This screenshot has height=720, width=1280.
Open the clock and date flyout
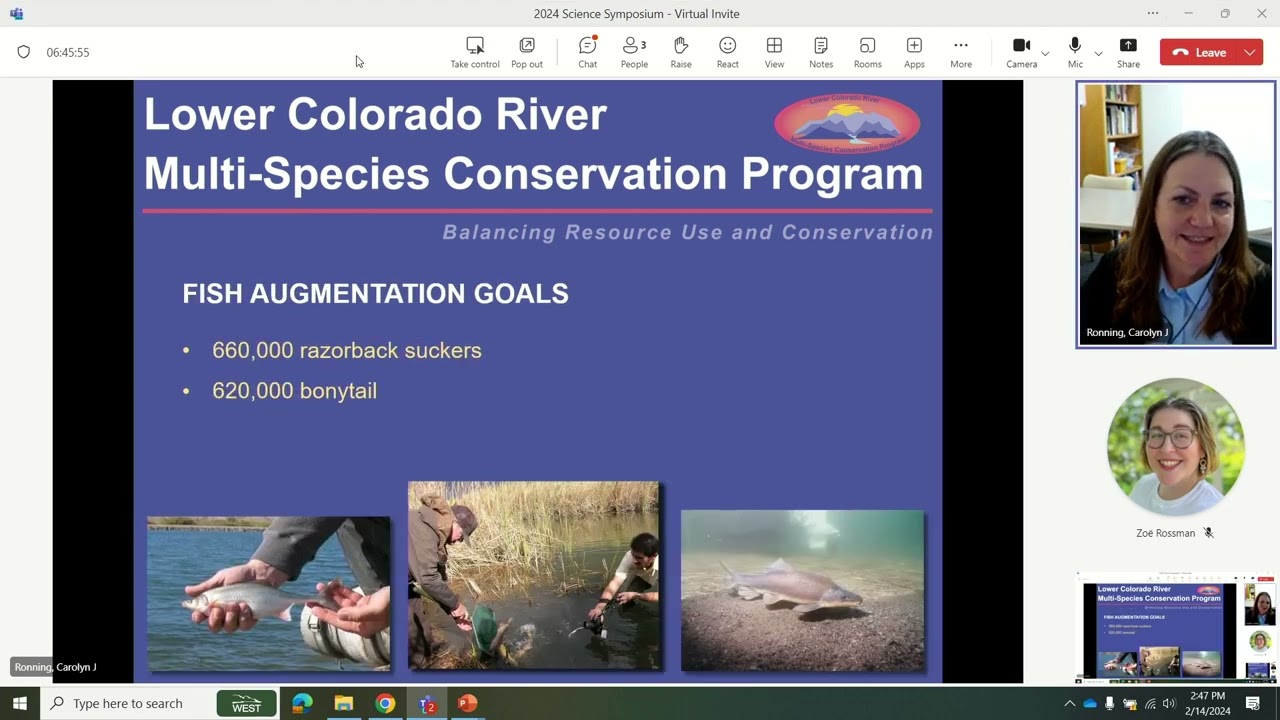pos(1208,703)
